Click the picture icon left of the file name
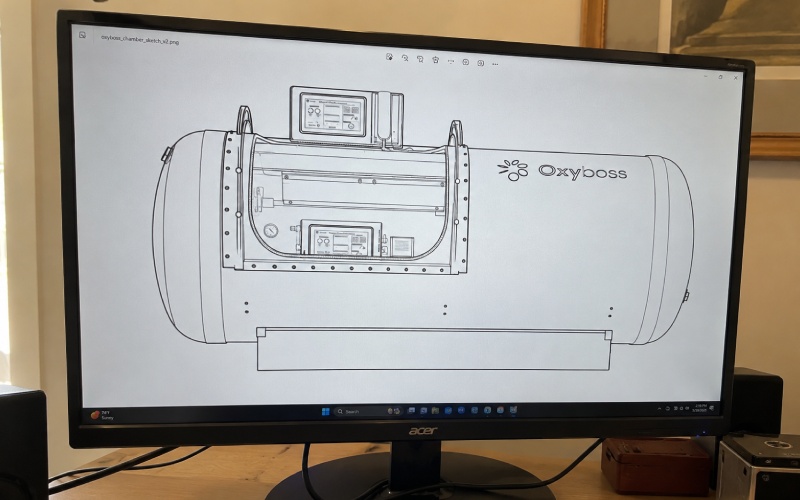This screenshot has height=500, width=800. [x=82, y=35]
